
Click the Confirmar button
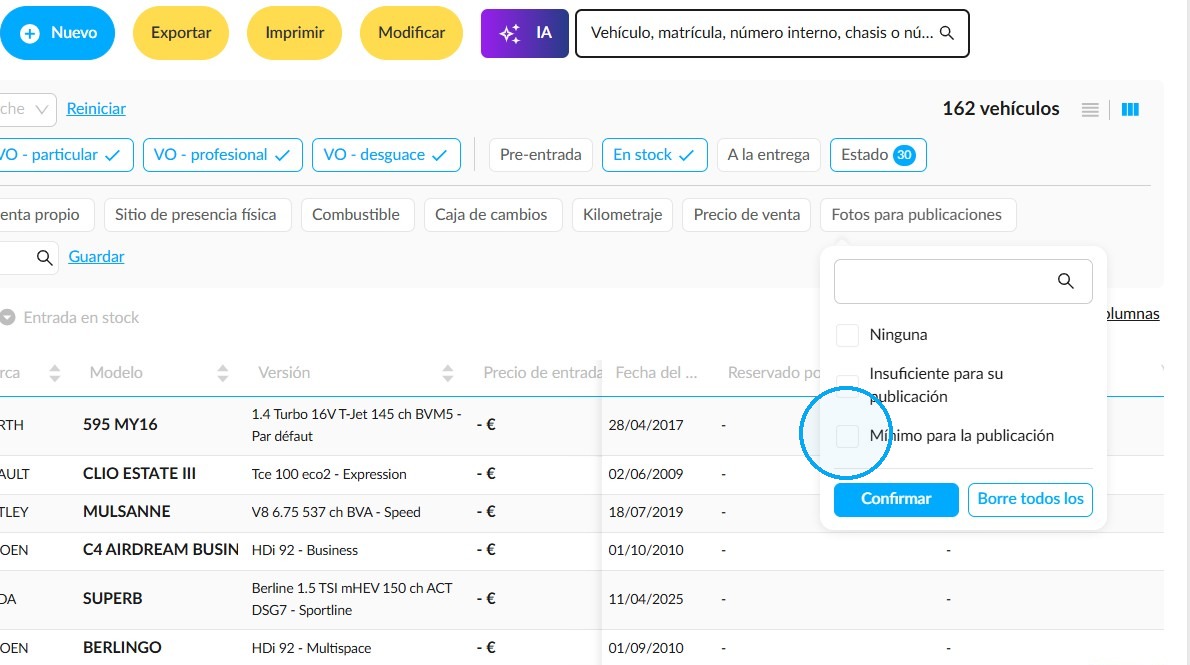click(896, 500)
